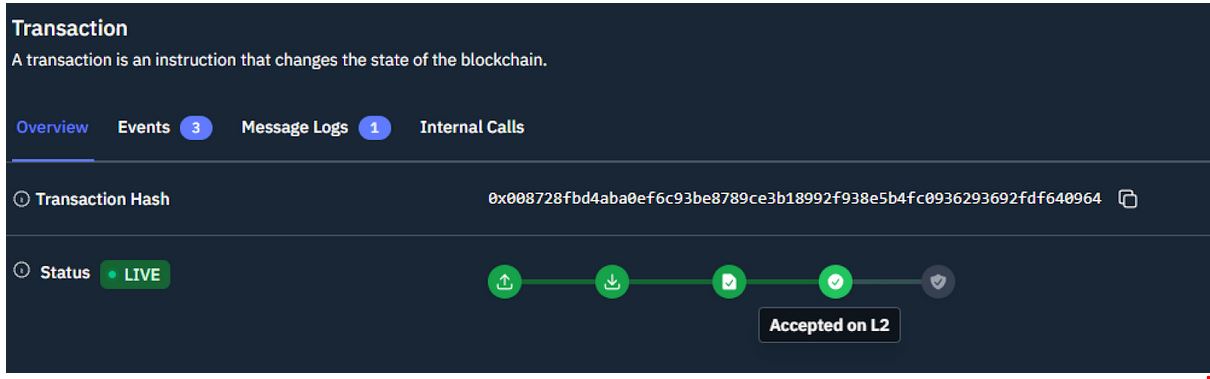
Task: Select the download-arrow received status step icon
Action: [612, 282]
